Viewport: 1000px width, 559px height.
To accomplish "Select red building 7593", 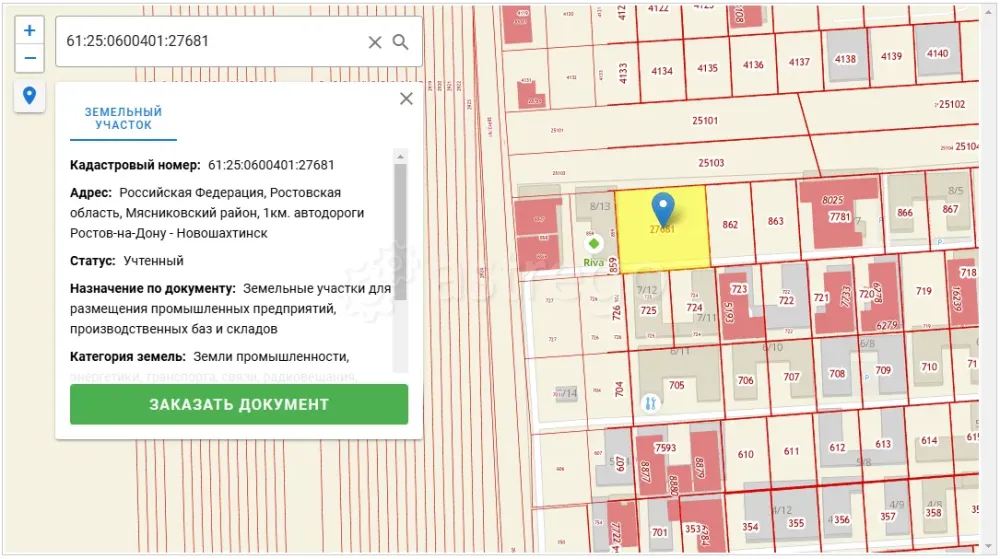I will pos(665,448).
